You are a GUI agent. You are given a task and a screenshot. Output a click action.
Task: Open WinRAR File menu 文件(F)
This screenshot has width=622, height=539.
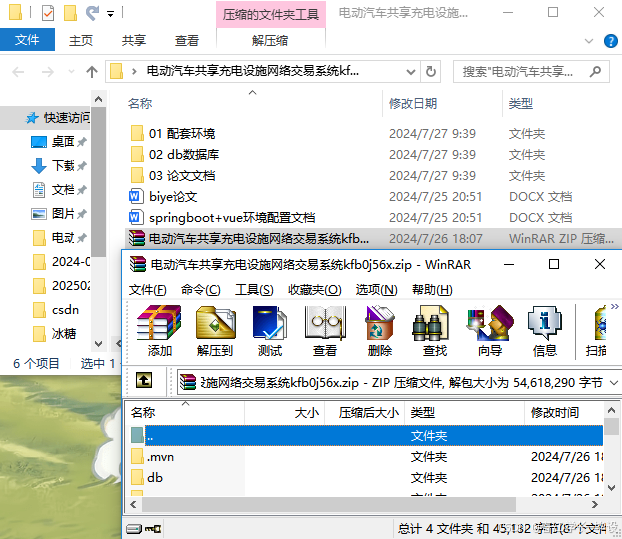(148, 290)
